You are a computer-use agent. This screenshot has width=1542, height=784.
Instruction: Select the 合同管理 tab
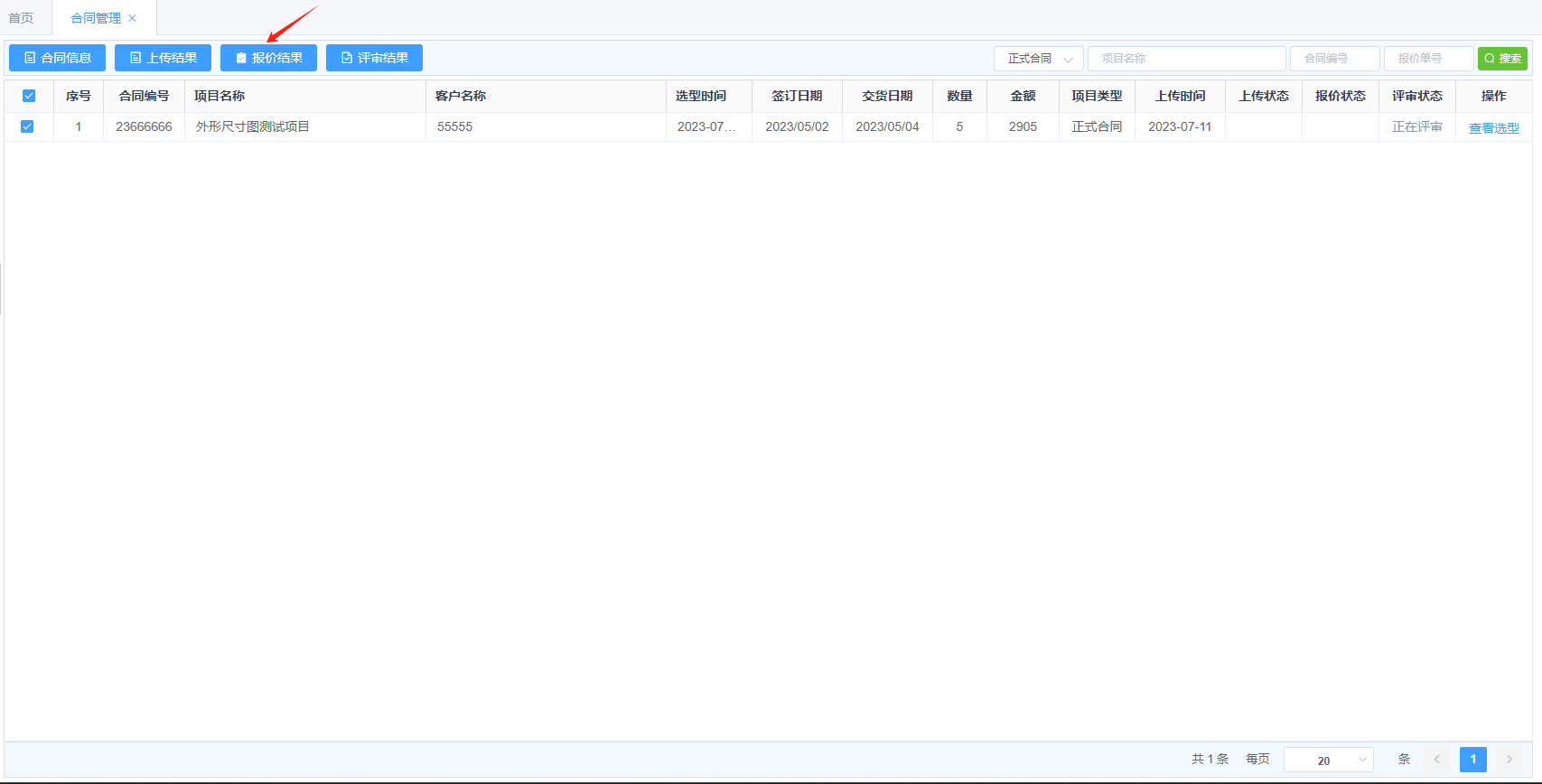point(95,18)
